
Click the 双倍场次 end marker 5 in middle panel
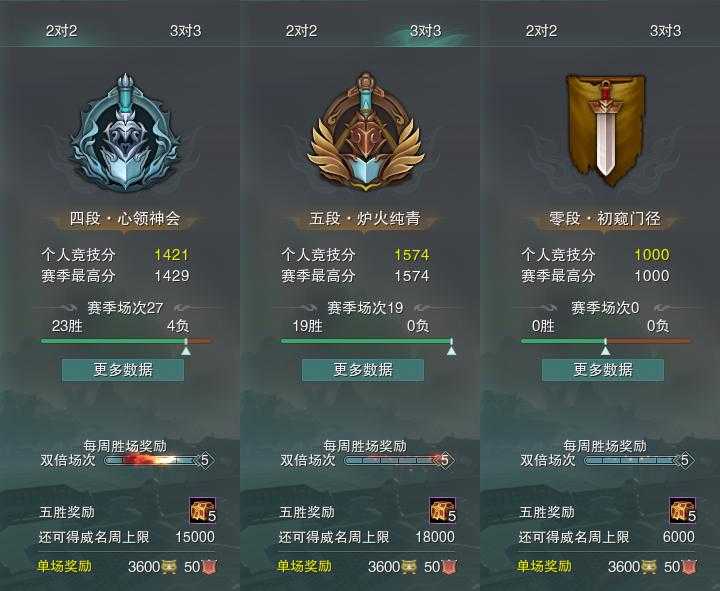click(x=444, y=460)
